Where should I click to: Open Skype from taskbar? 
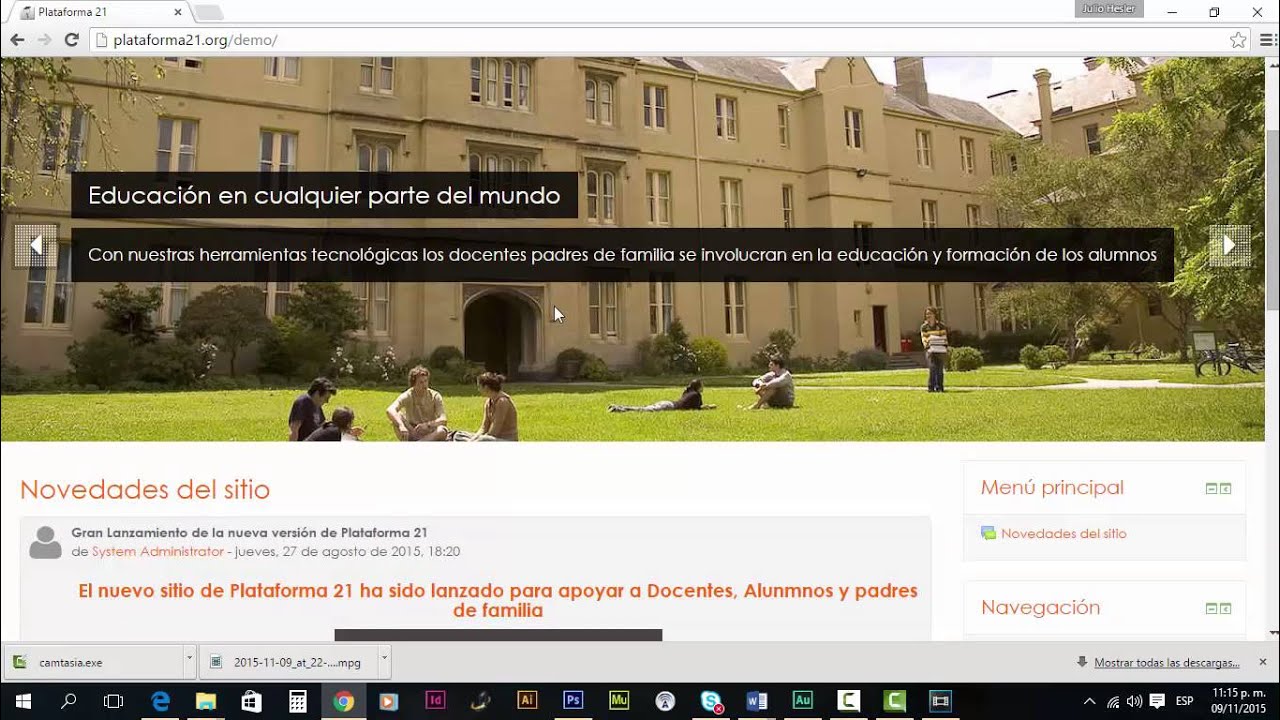711,701
